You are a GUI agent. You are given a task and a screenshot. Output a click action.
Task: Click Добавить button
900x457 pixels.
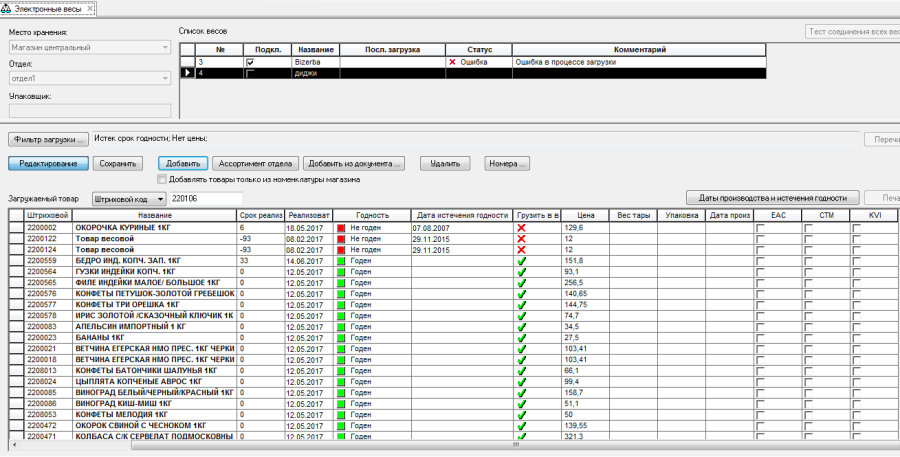(x=183, y=164)
